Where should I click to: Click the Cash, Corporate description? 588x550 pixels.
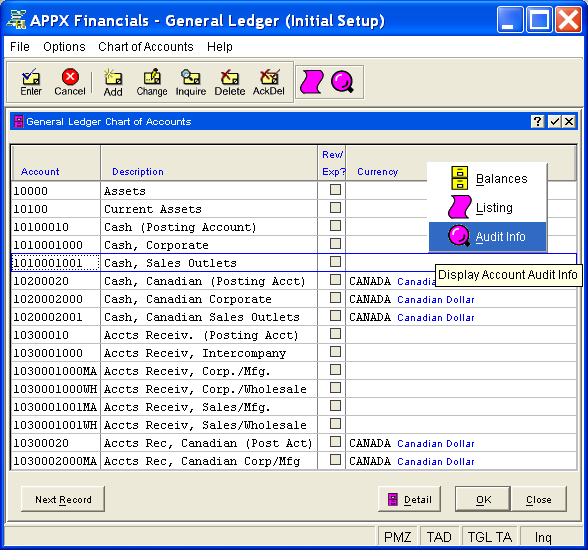156,245
